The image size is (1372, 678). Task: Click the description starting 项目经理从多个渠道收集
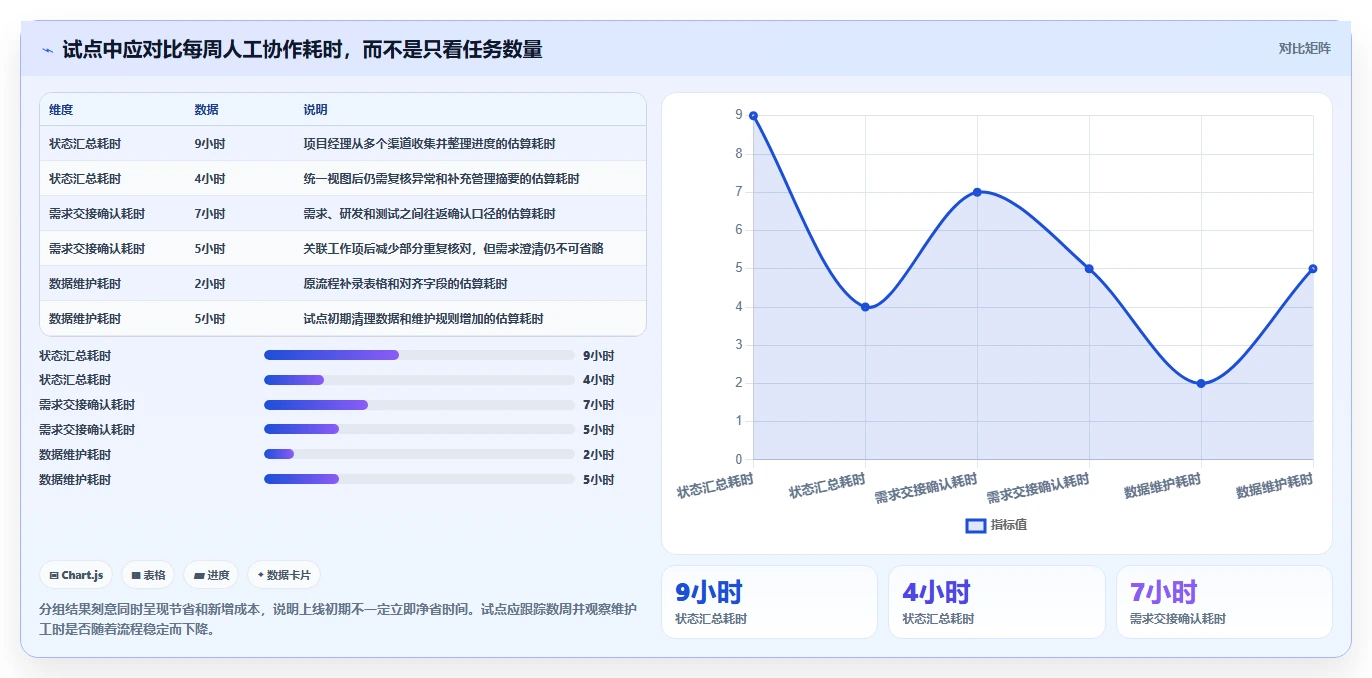pos(429,144)
